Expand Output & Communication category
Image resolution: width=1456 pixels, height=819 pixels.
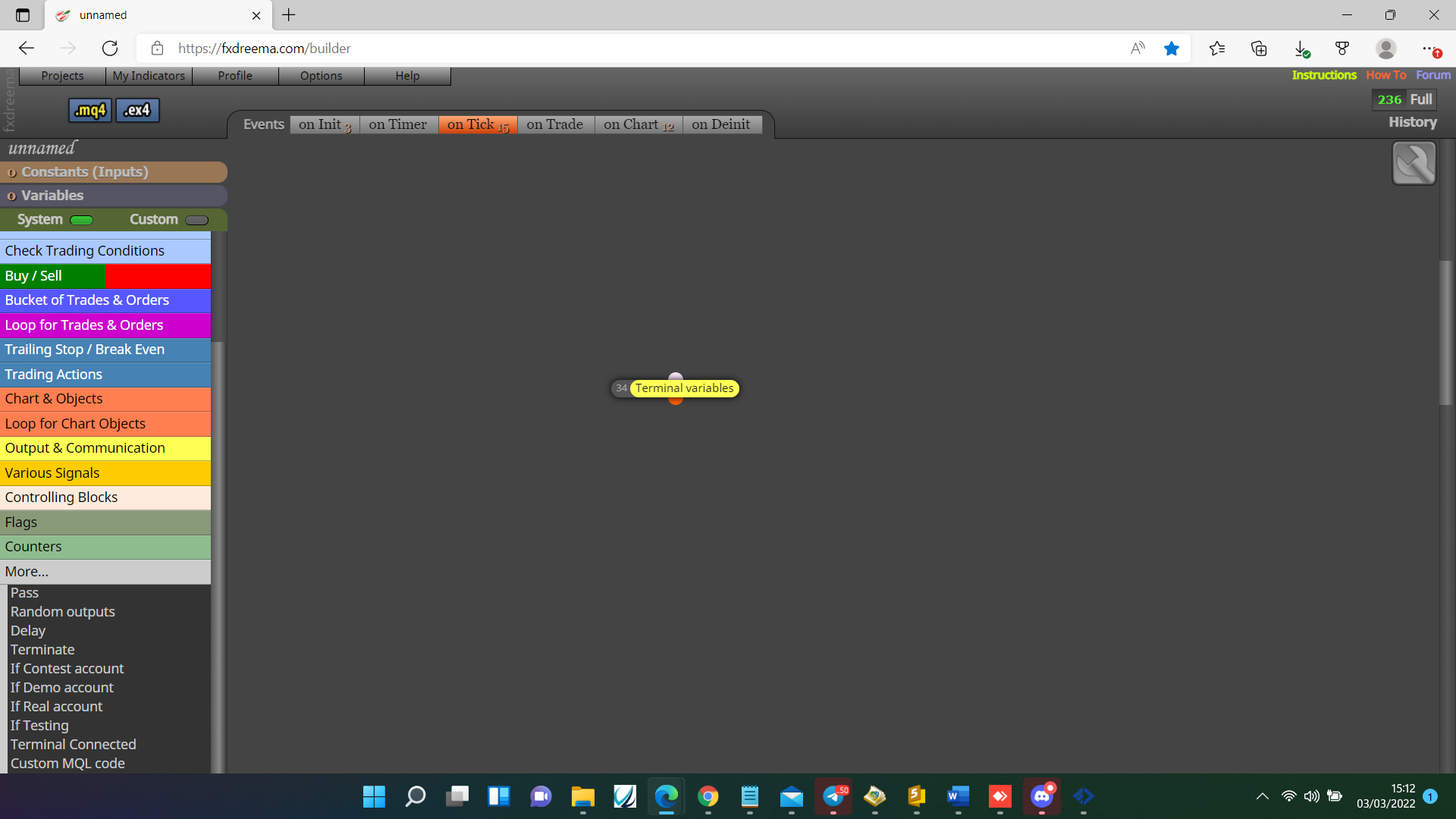coord(105,448)
